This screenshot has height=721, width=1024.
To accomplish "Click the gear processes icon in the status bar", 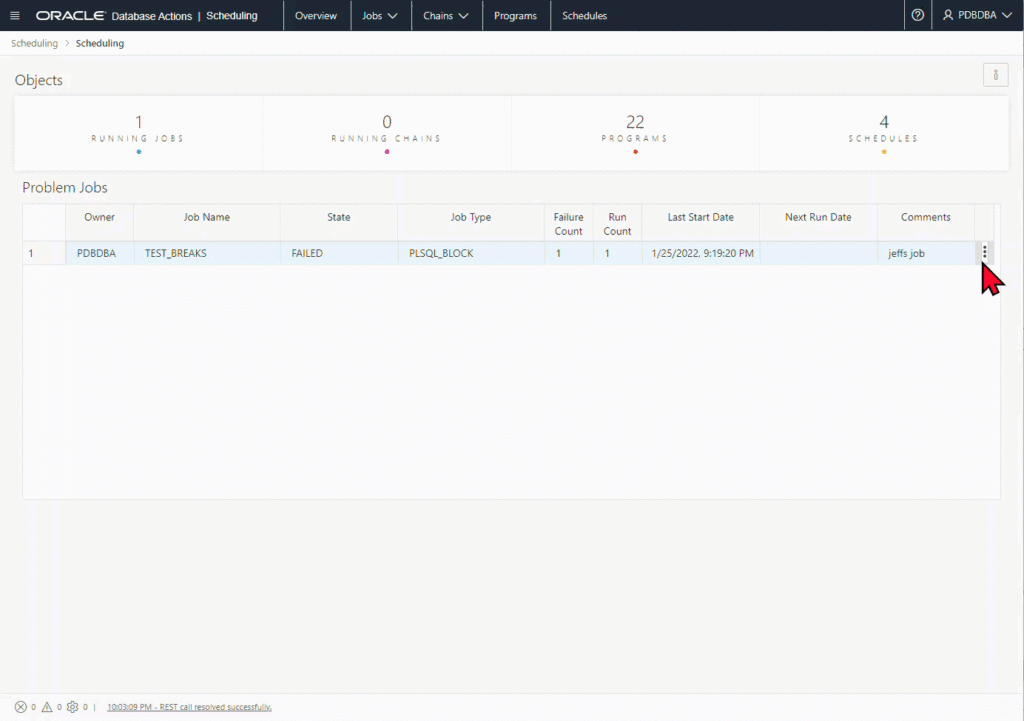I will [x=73, y=707].
